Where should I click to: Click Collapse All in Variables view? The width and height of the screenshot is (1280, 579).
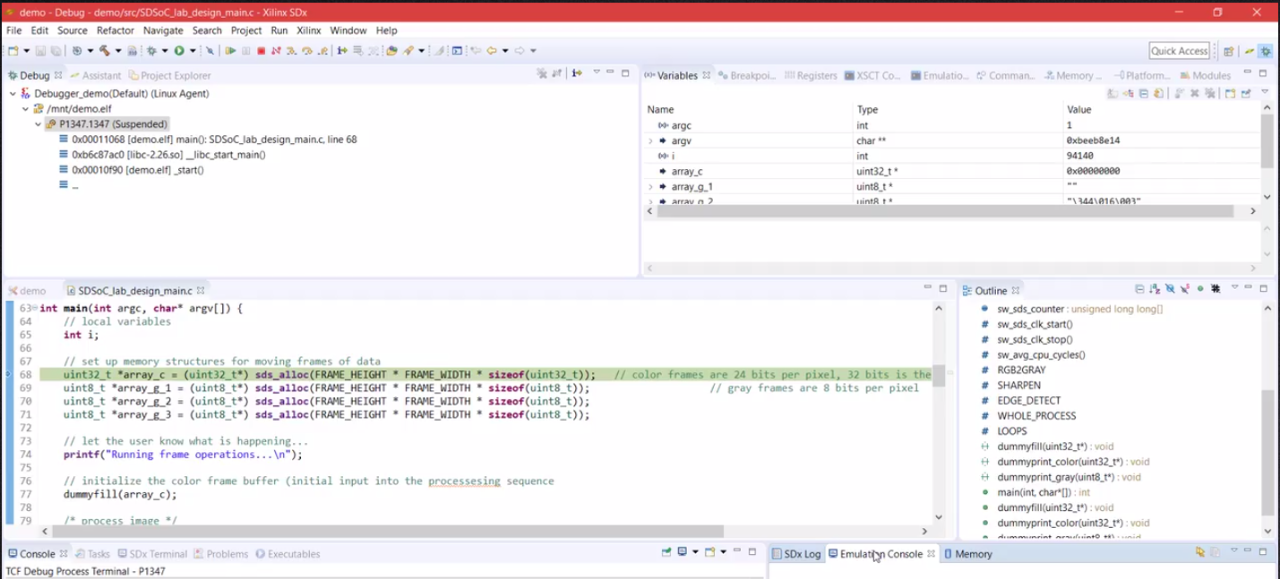pyautogui.click(x=1143, y=93)
